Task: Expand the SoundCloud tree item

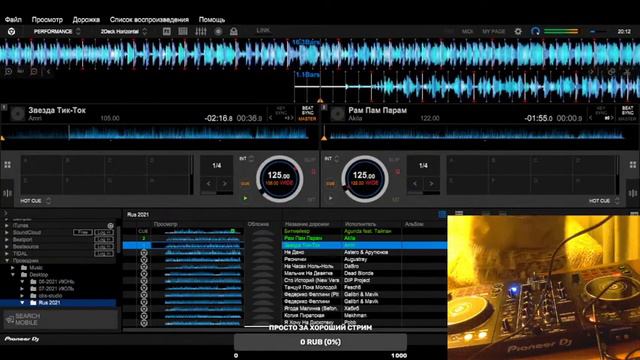Action: pos(7,233)
